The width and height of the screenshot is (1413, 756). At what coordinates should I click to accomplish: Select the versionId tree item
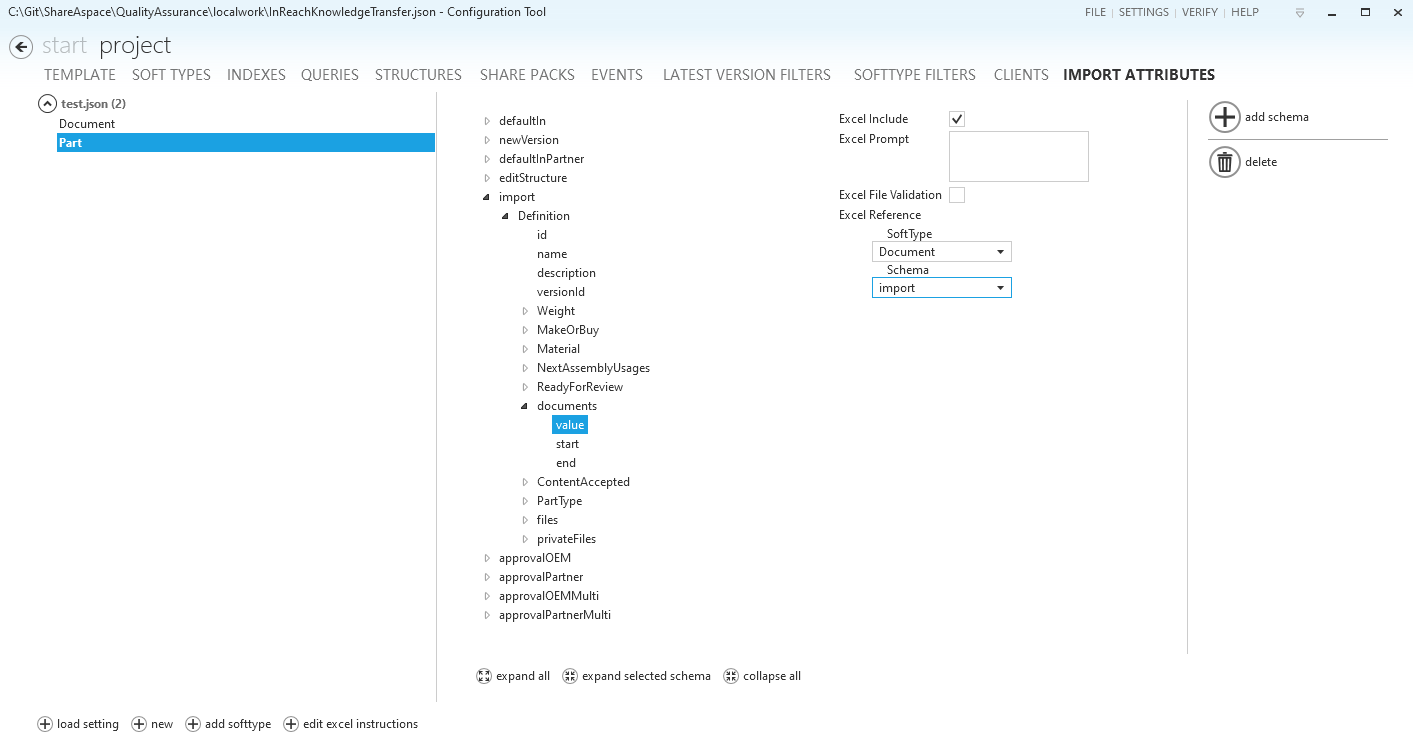click(560, 292)
